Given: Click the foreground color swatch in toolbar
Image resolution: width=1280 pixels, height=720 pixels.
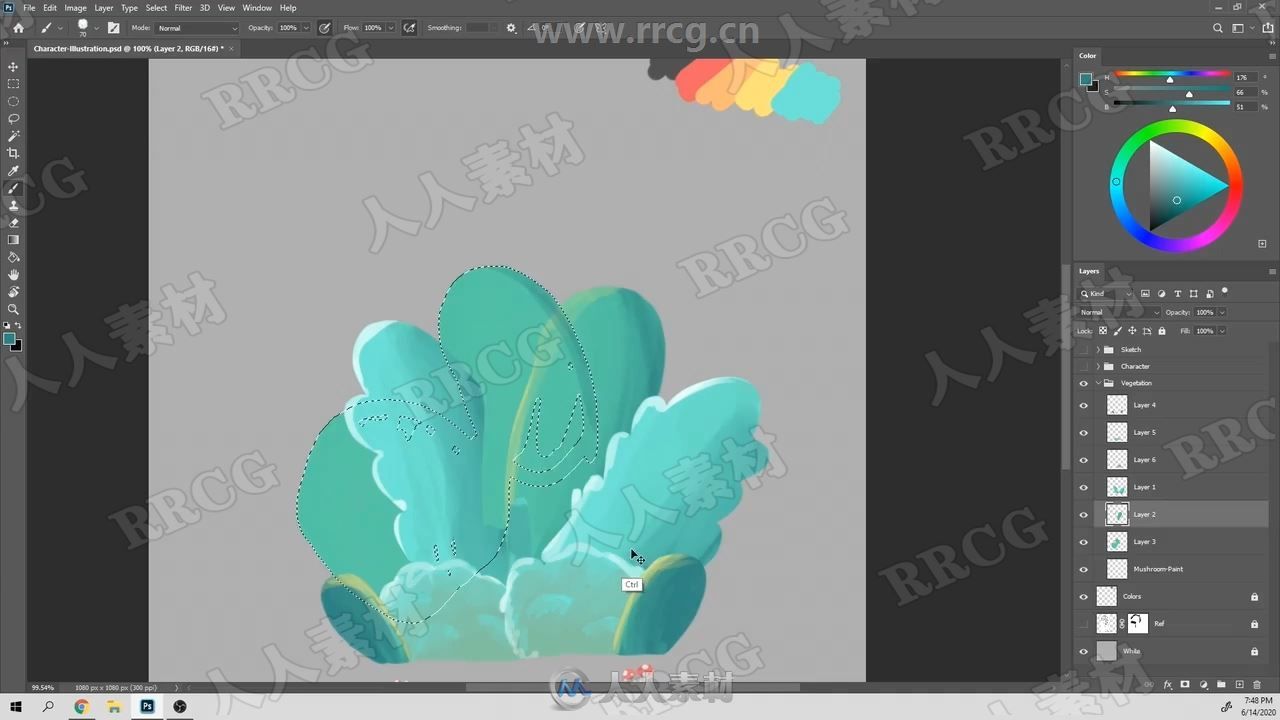Looking at the screenshot, I should [9, 339].
